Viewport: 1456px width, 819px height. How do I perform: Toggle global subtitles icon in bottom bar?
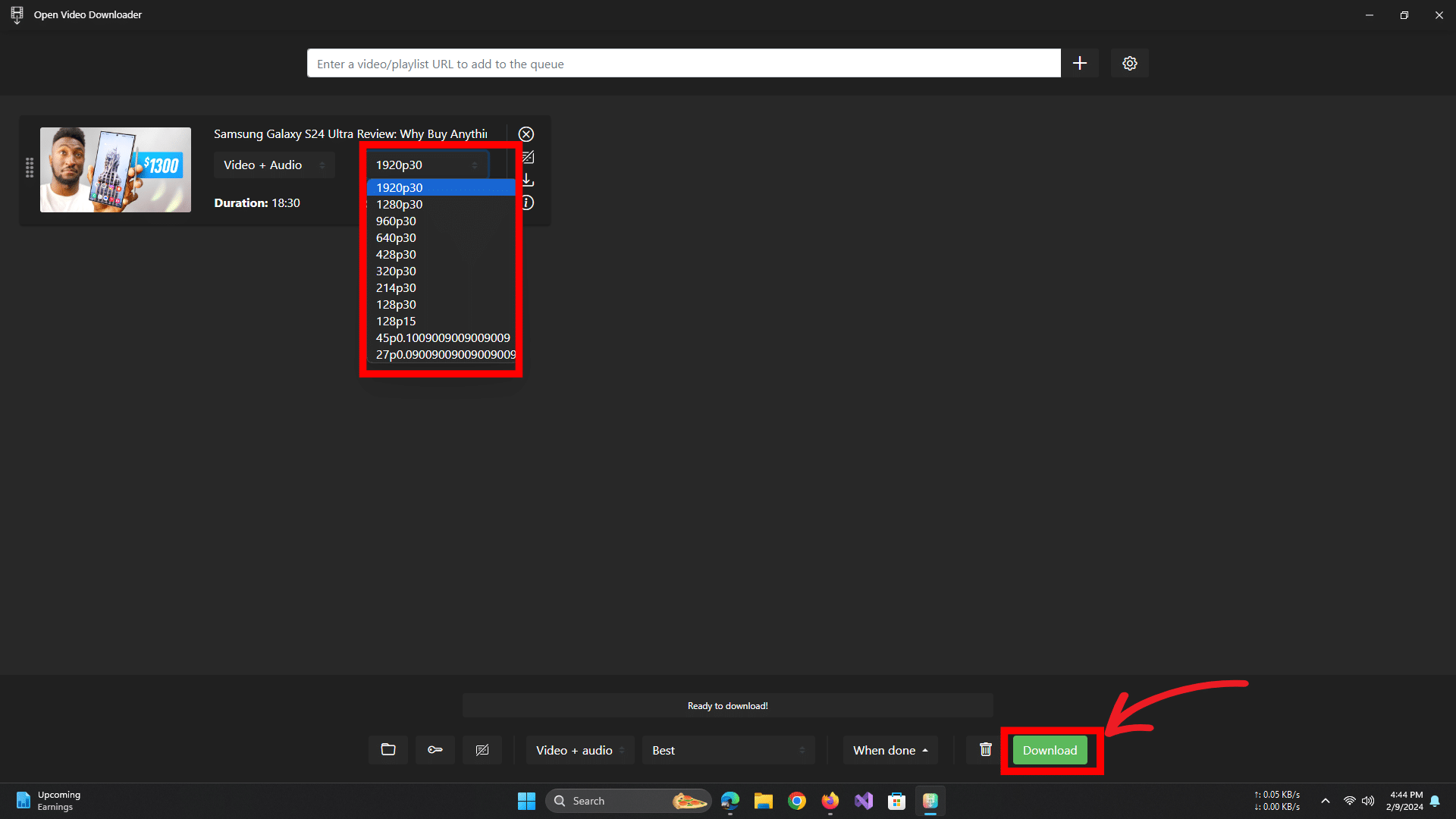[x=482, y=750]
